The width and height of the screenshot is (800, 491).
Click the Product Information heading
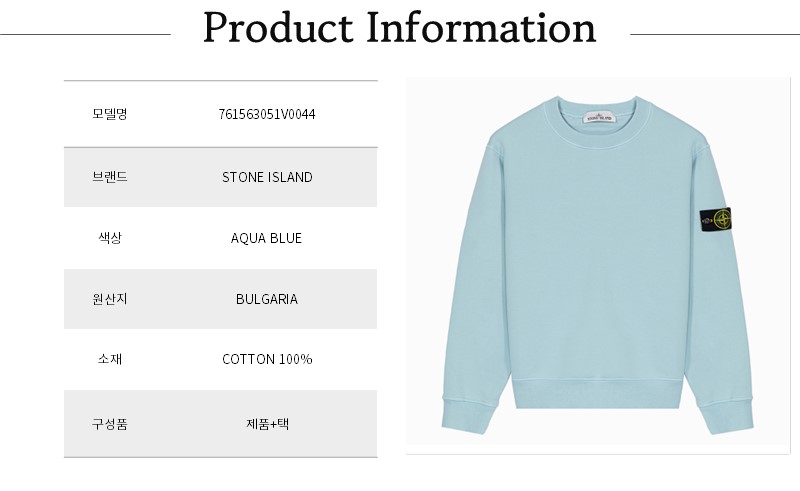point(400,29)
